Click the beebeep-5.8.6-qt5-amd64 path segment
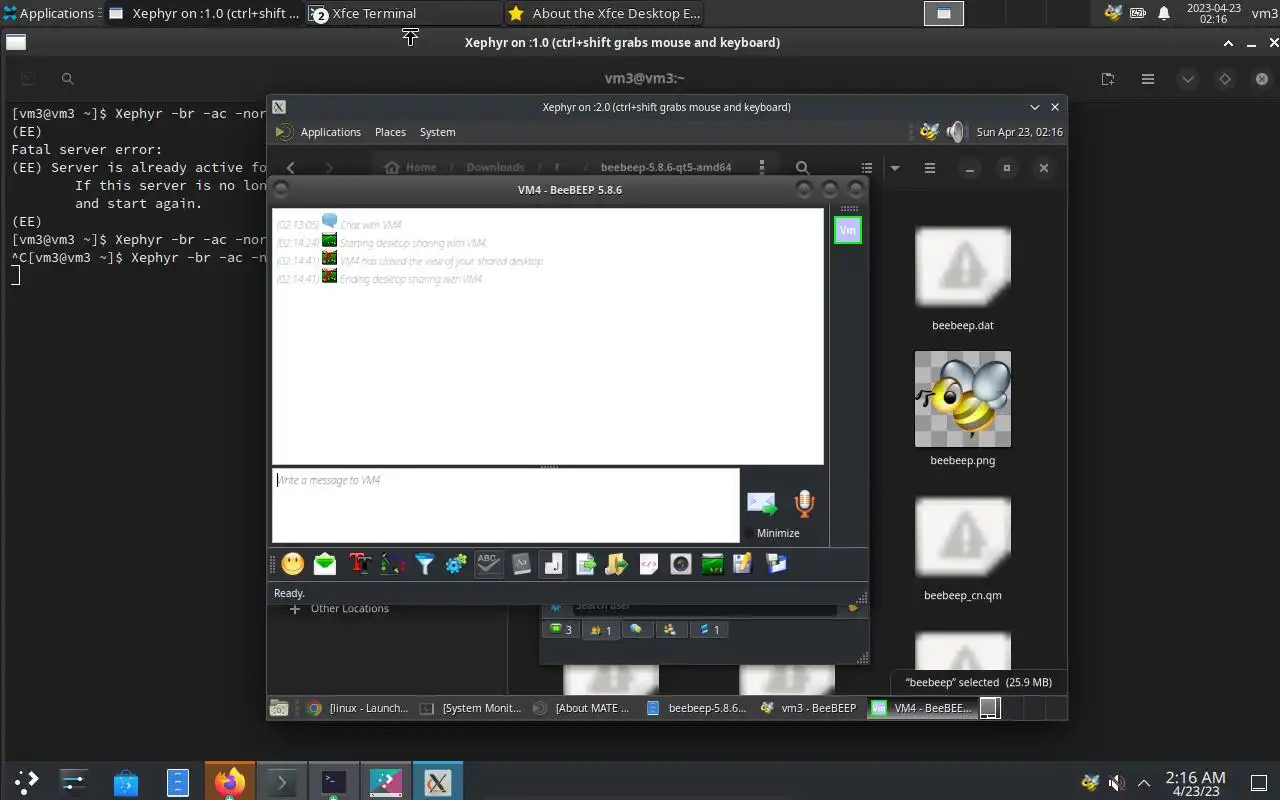The image size is (1280, 800). tap(665, 168)
